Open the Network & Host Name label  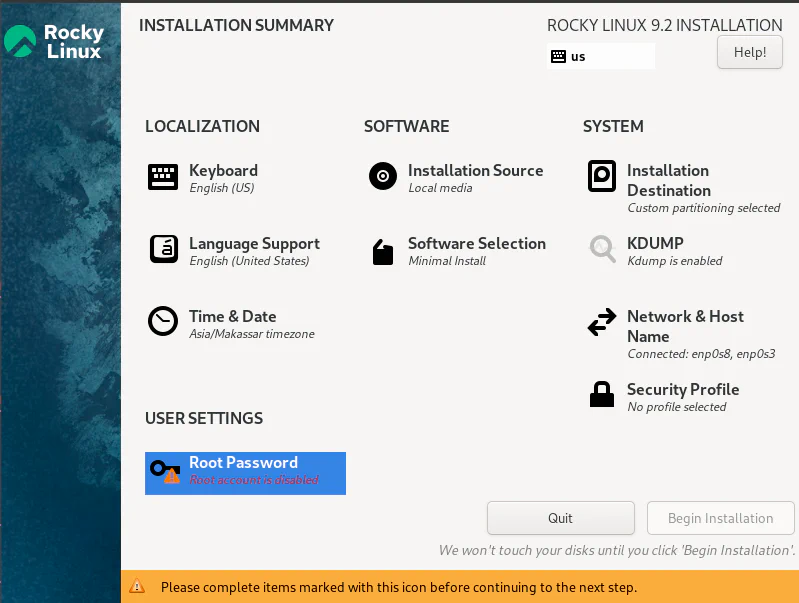click(685, 326)
